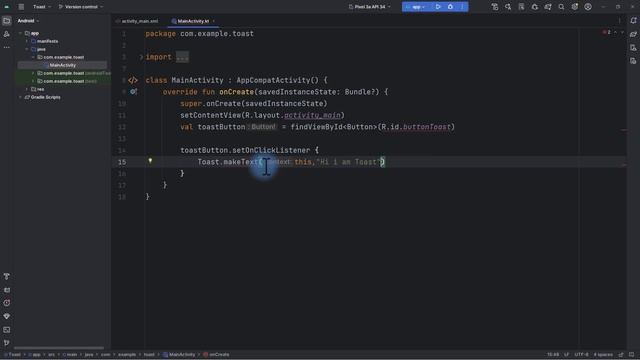This screenshot has width=640, height=360.
Task: Open the Problems tool window icon
Action: (7, 303)
